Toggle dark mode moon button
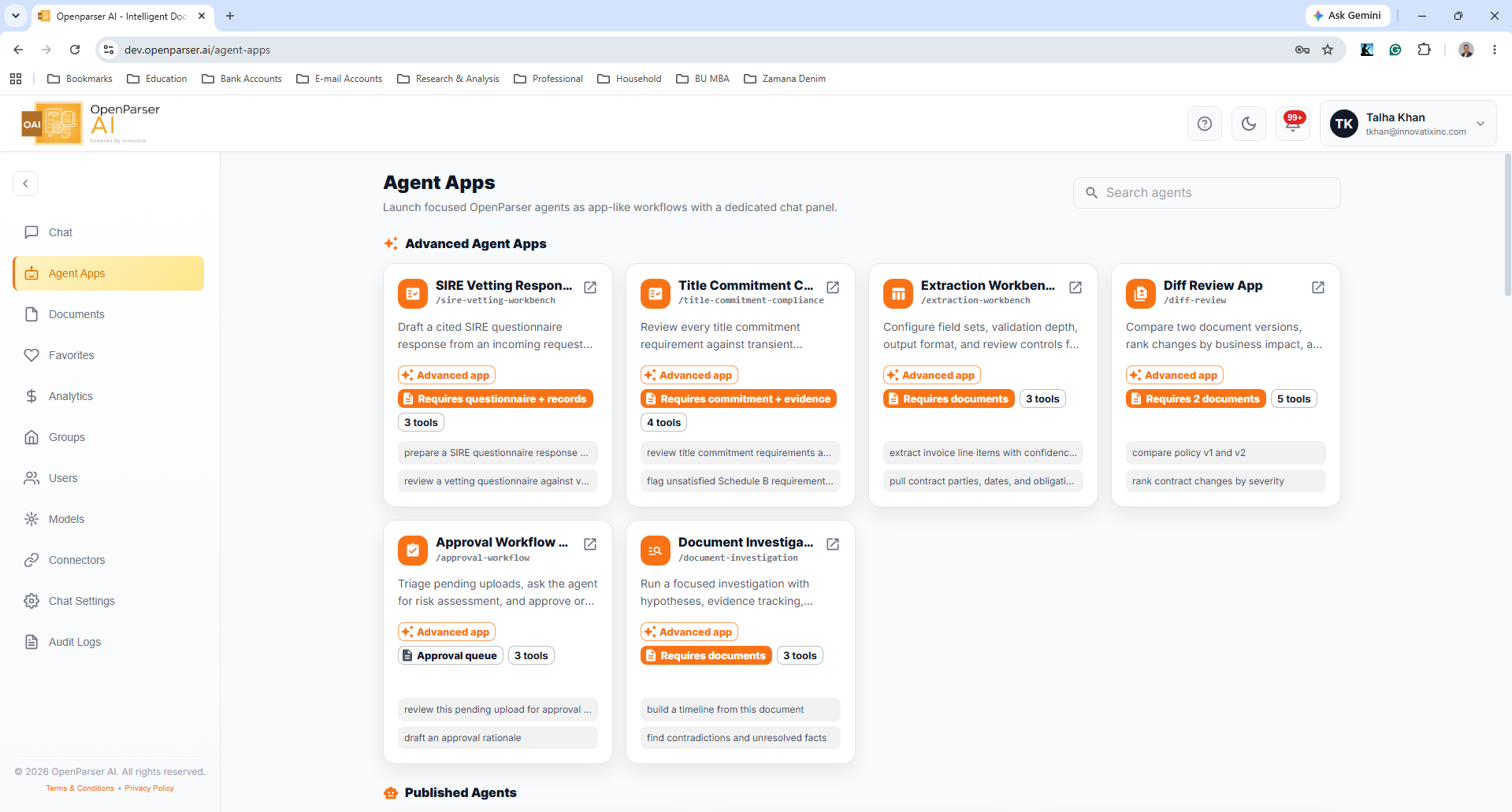This screenshot has height=812, width=1512. click(x=1249, y=124)
